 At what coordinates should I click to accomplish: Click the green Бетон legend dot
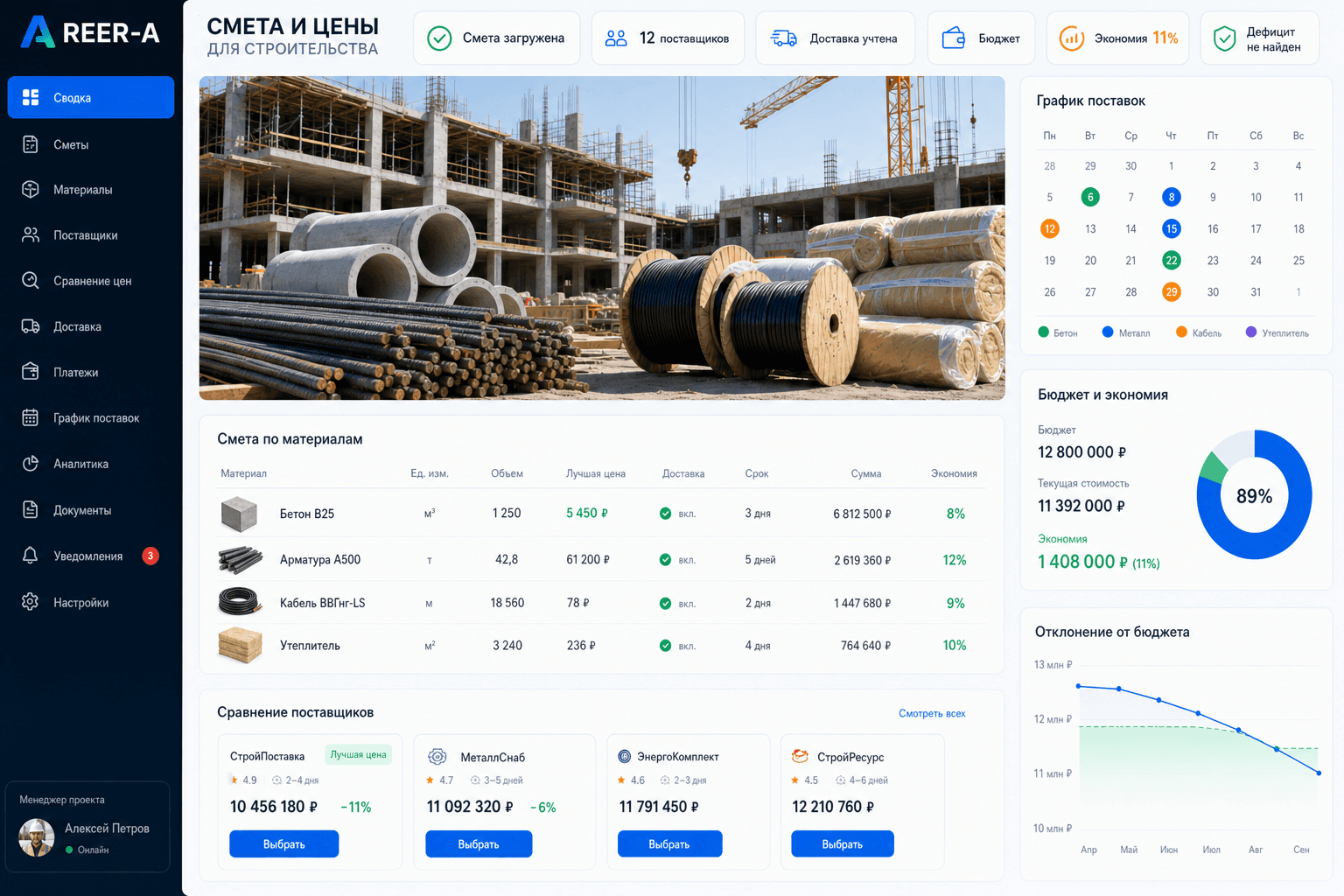(1043, 332)
